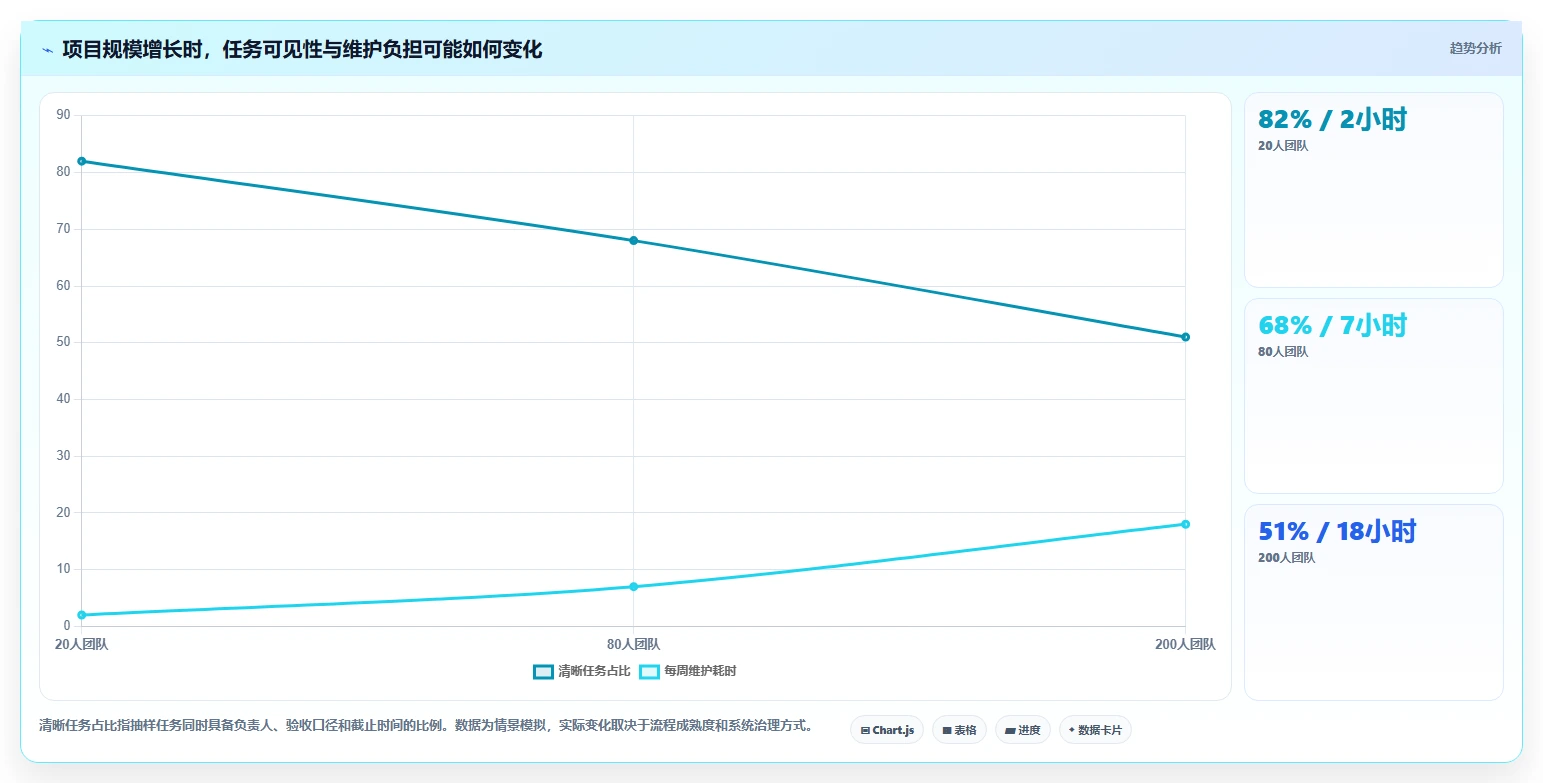Click the 趋势分析 label in header
This screenshot has height=783, width=1543.
(1475, 48)
